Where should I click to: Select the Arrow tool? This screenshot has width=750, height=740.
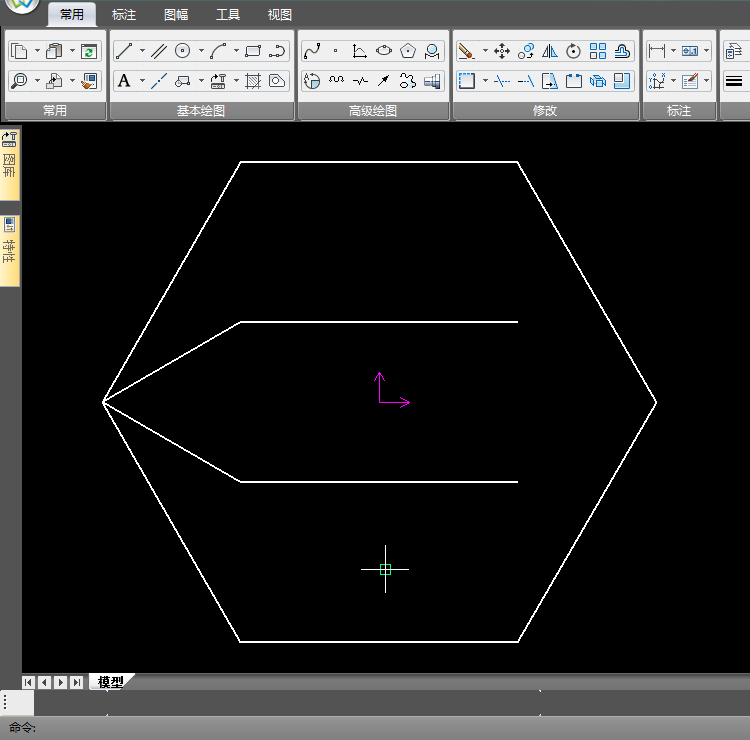pos(384,81)
